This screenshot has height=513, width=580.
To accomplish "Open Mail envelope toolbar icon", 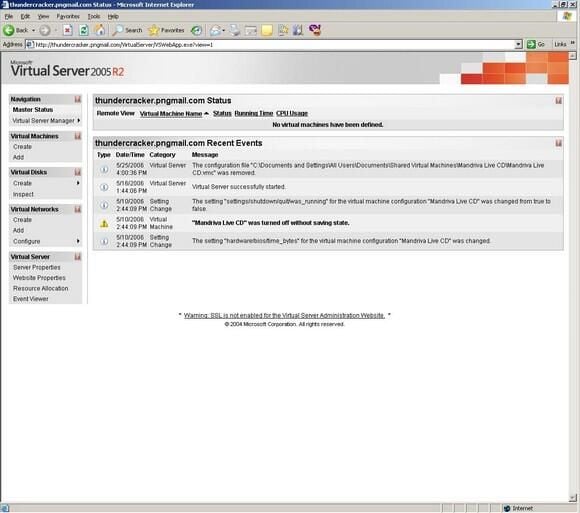I will coord(215,30).
